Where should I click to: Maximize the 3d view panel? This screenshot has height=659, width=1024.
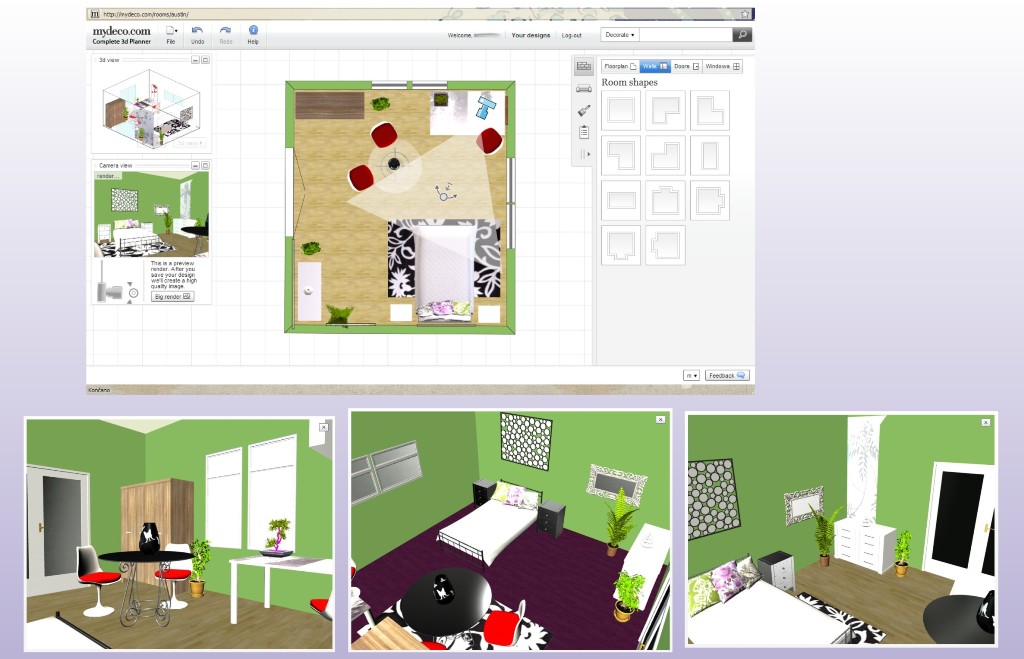click(x=205, y=59)
